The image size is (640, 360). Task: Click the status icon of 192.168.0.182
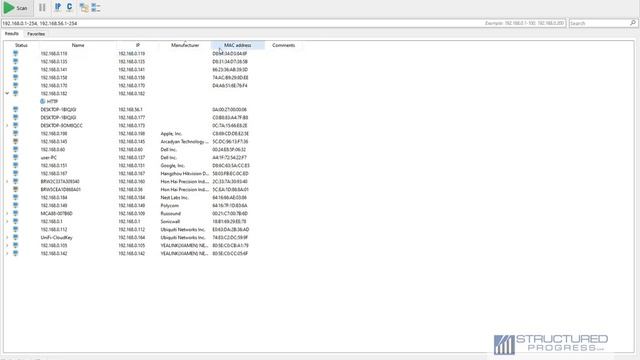point(16,93)
